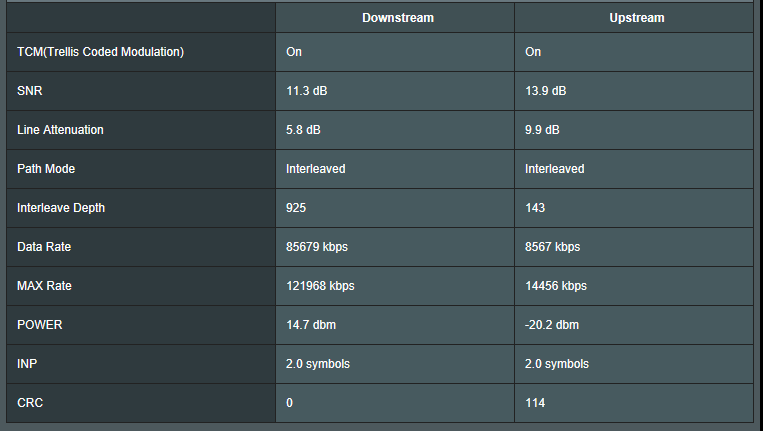Viewport: 763px width, 431px height.
Task: Click the Upstream column header
Action: coord(636,18)
